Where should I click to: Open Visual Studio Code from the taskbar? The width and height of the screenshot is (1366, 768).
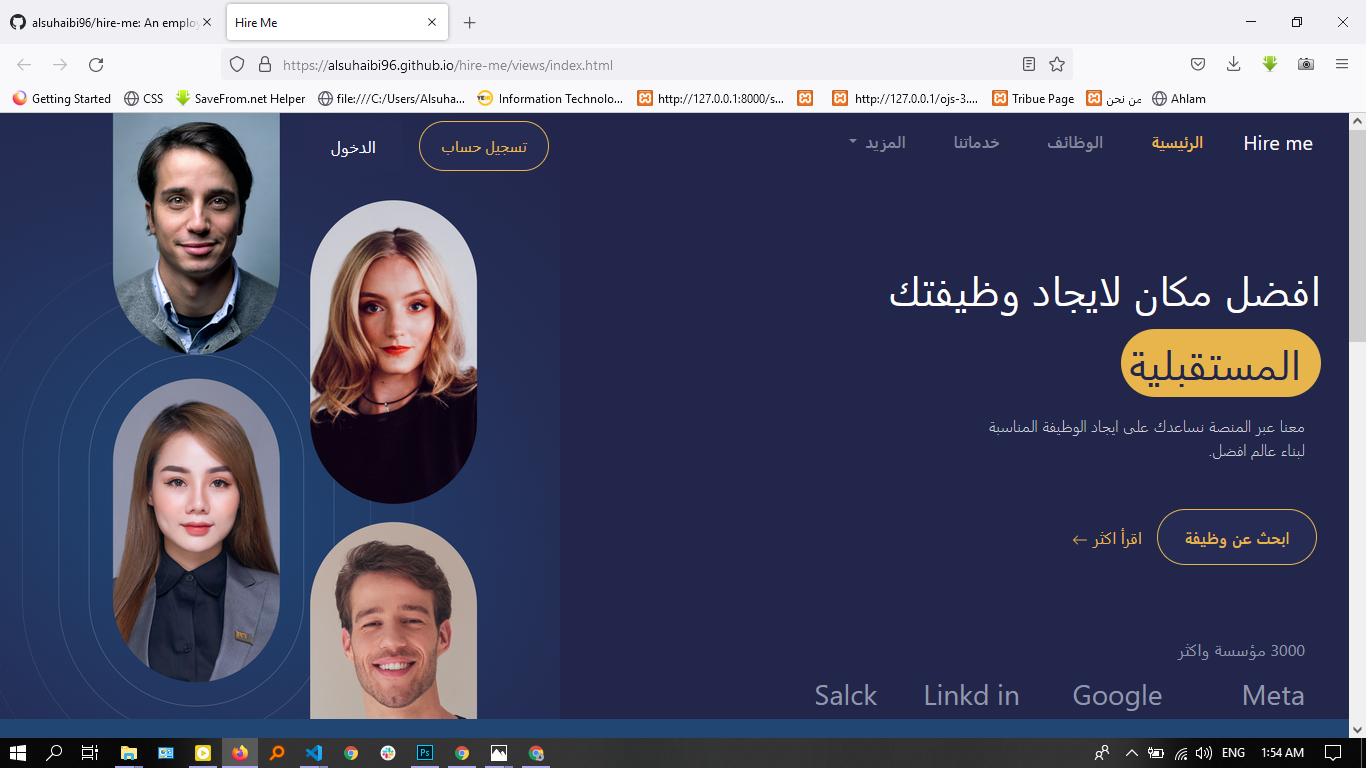[x=313, y=752]
